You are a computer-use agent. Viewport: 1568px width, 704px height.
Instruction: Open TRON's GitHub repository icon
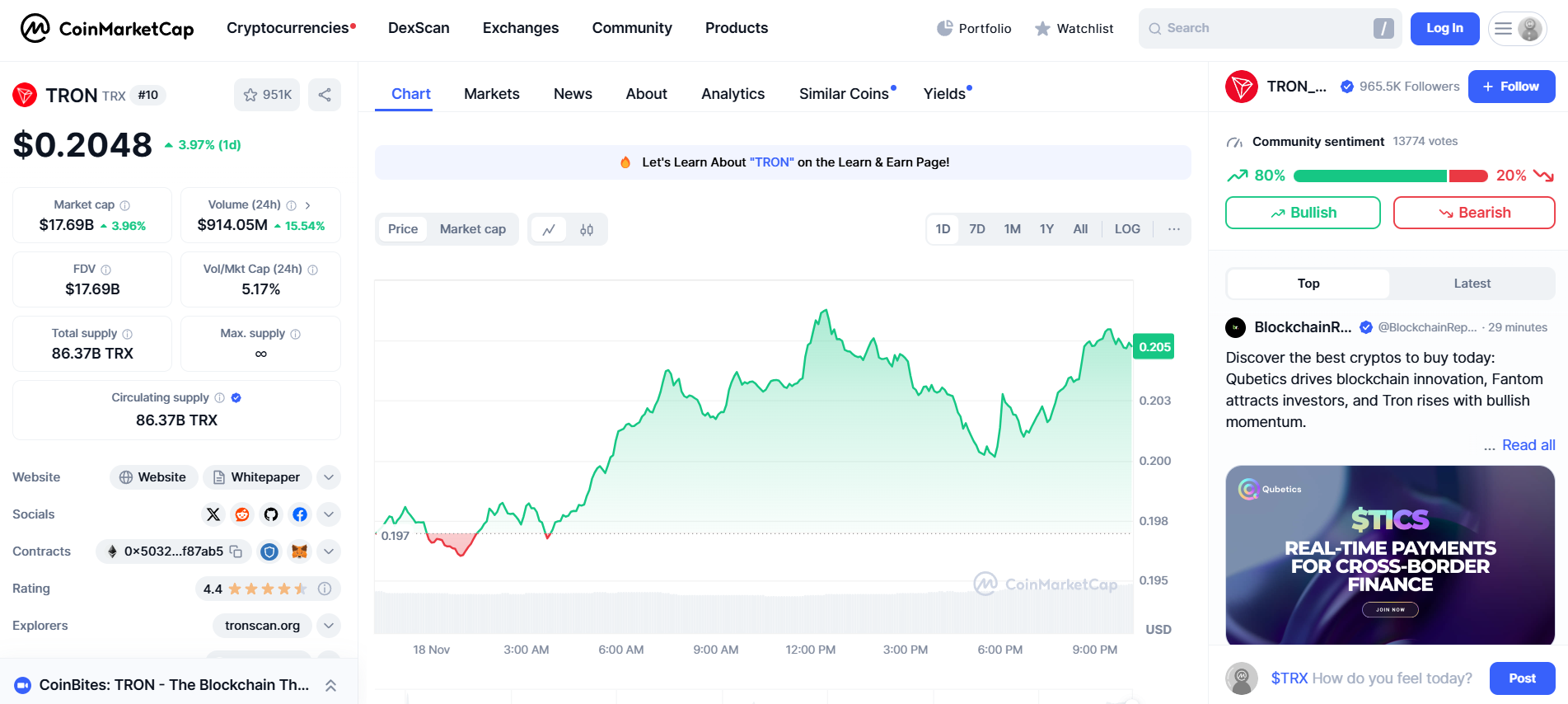271,514
